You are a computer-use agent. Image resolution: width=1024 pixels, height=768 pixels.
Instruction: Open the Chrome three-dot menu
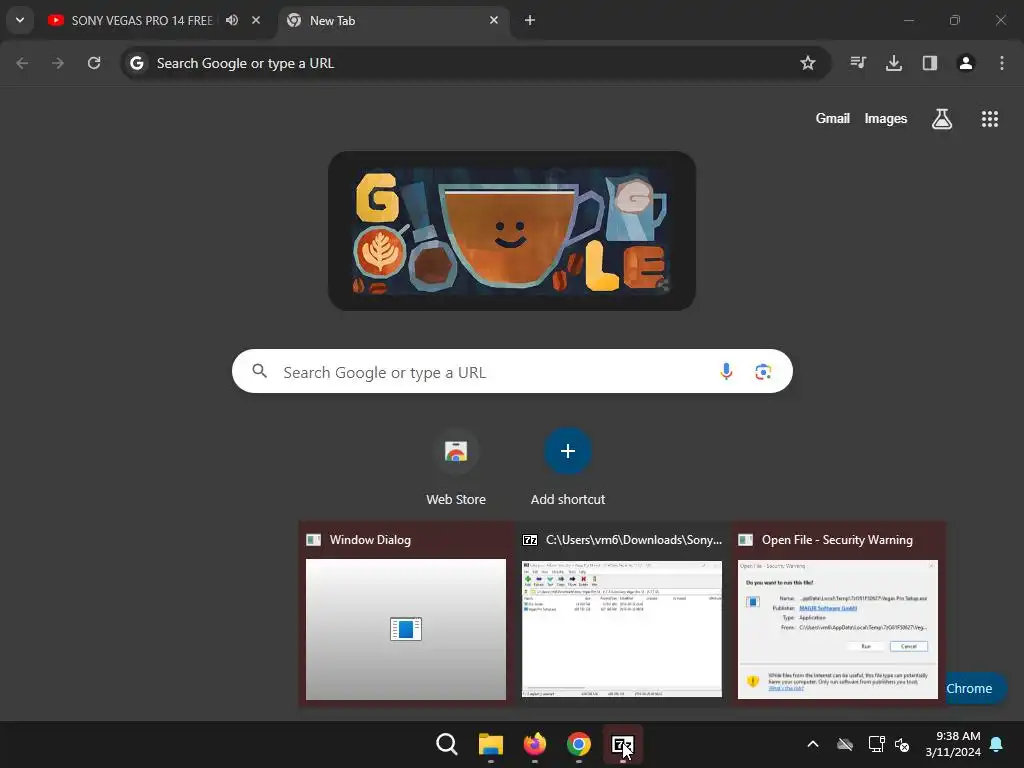point(1002,63)
